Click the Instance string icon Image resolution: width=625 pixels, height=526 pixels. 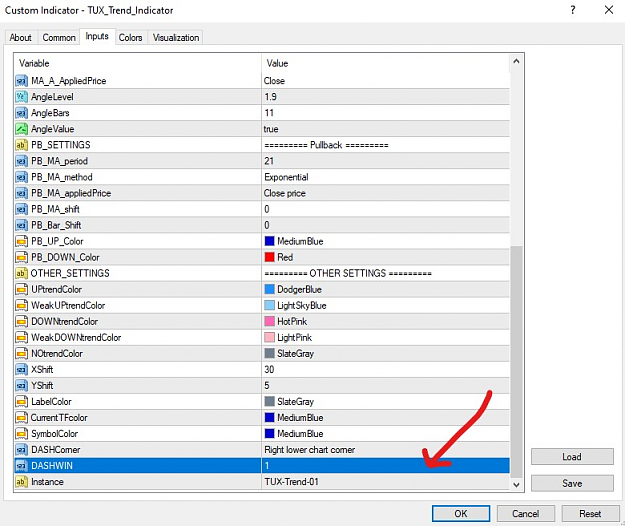[x=22, y=482]
